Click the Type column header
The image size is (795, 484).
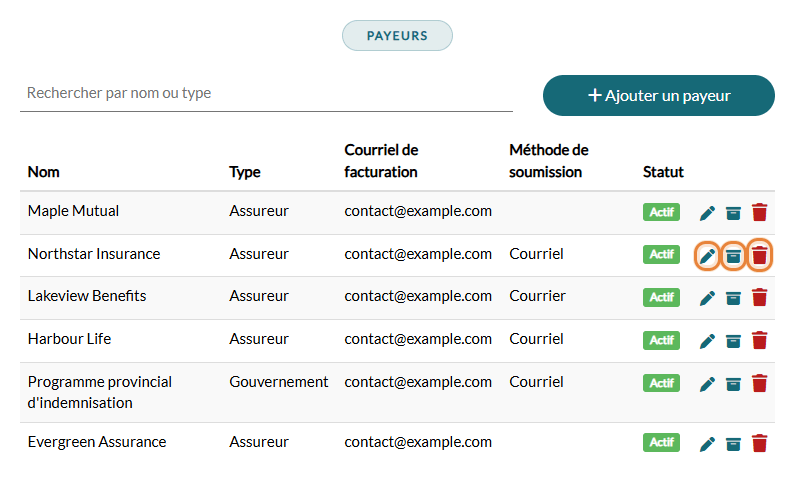tap(245, 172)
